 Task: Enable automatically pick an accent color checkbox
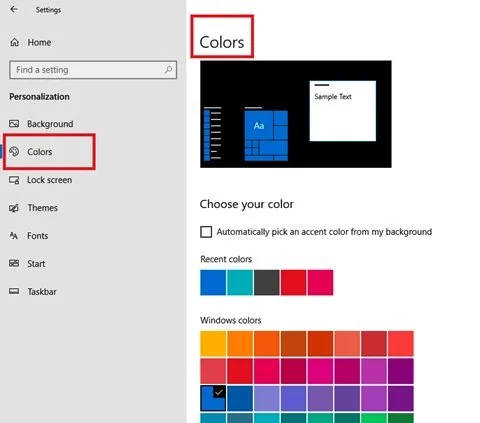pyautogui.click(x=206, y=232)
